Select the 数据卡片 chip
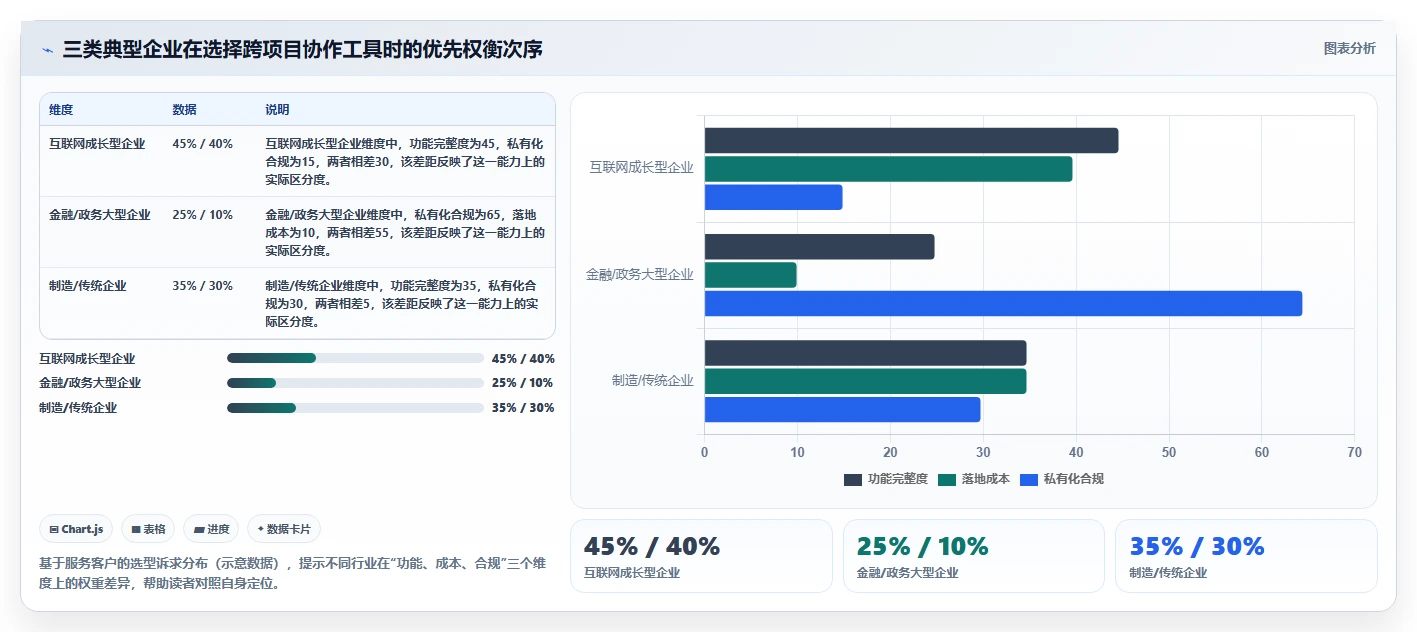The image size is (1417, 632). click(284, 529)
